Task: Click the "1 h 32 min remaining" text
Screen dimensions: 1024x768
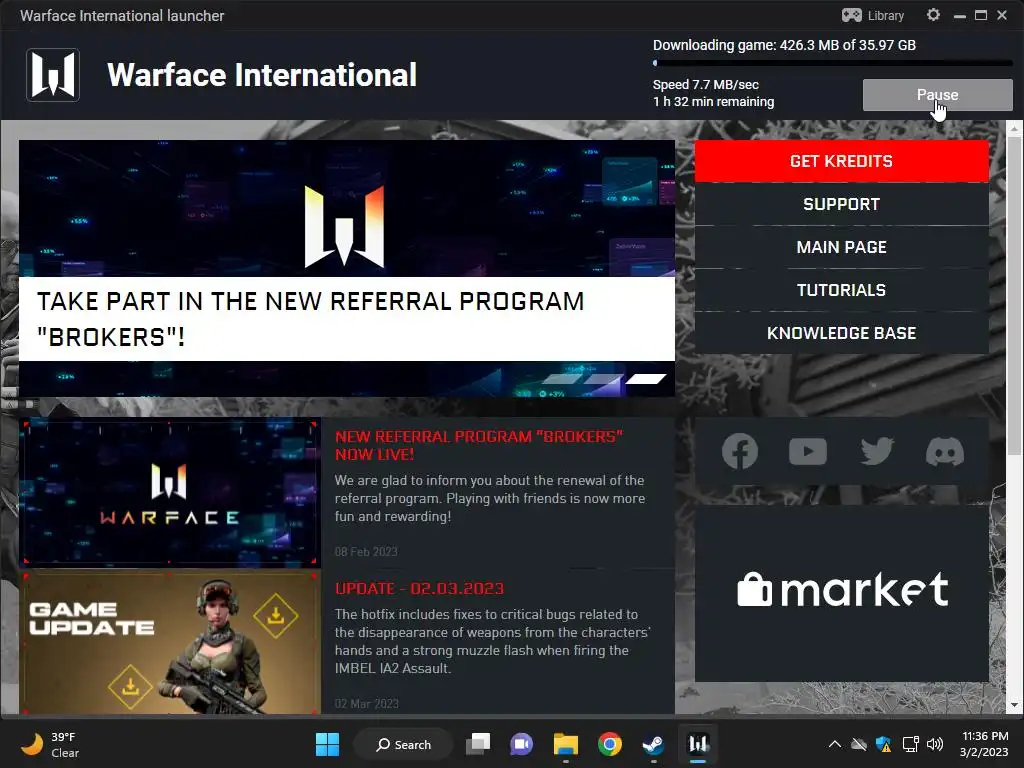Action: 714,101
